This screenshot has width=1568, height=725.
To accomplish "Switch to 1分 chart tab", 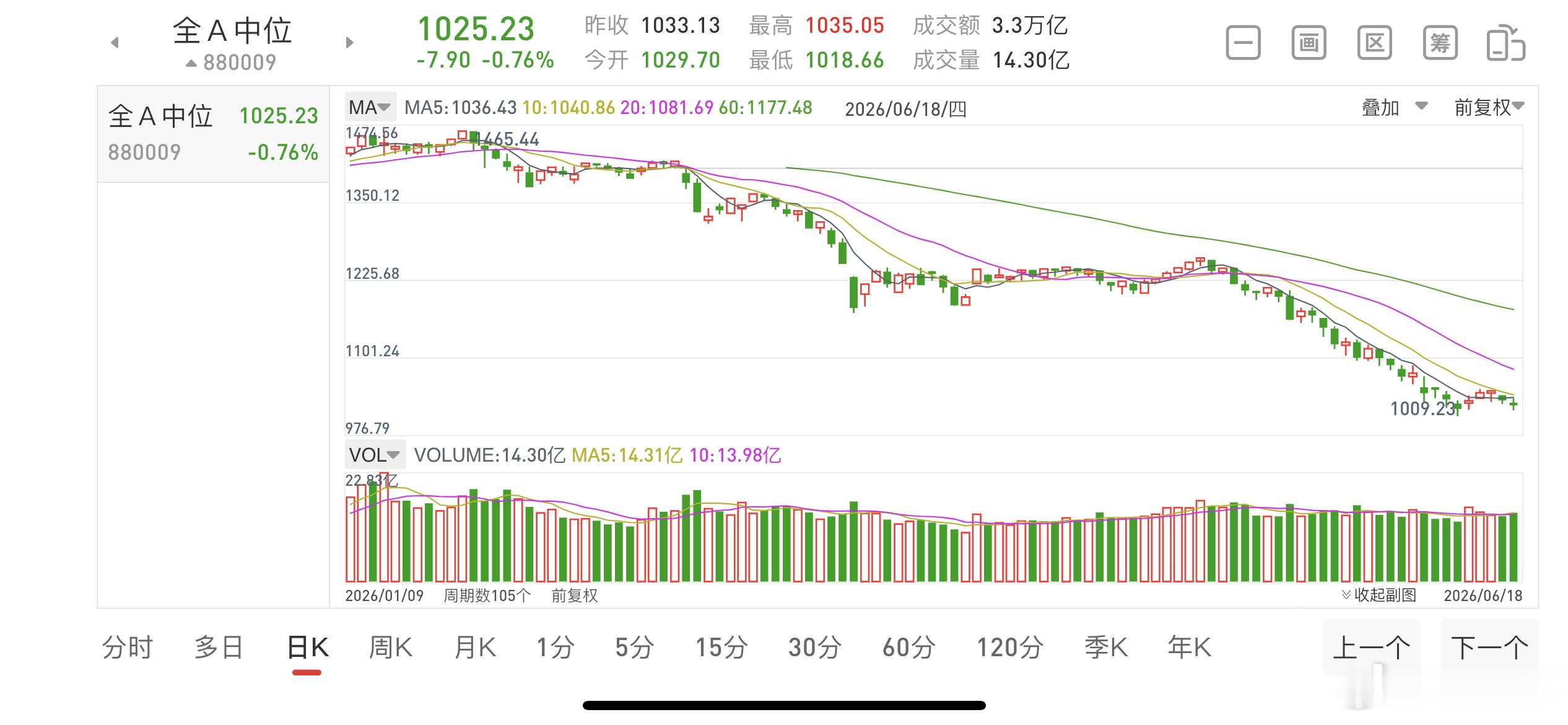I will 555,648.
